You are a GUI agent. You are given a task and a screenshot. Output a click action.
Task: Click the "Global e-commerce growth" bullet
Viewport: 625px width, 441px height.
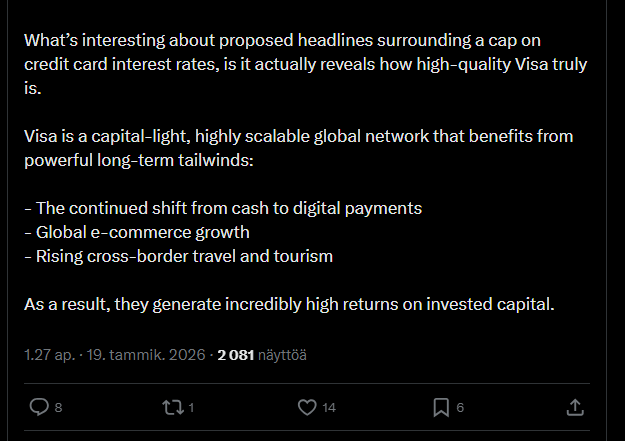(x=137, y=232)
